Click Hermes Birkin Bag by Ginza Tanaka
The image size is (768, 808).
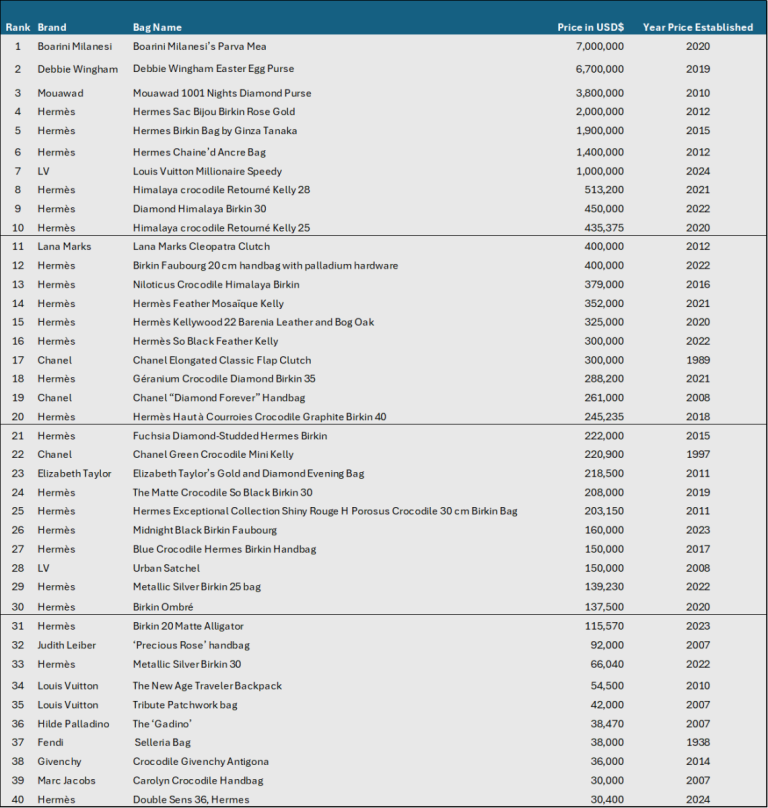215,131
